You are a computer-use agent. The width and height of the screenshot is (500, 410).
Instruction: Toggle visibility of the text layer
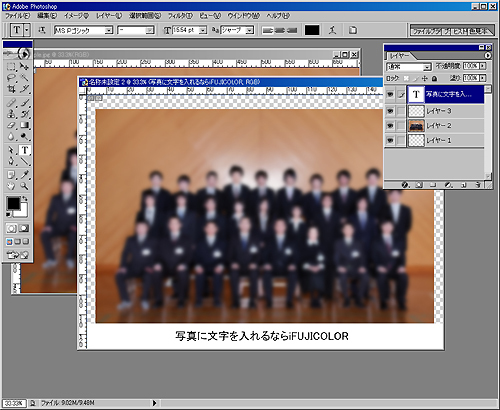tap(390, 95)
